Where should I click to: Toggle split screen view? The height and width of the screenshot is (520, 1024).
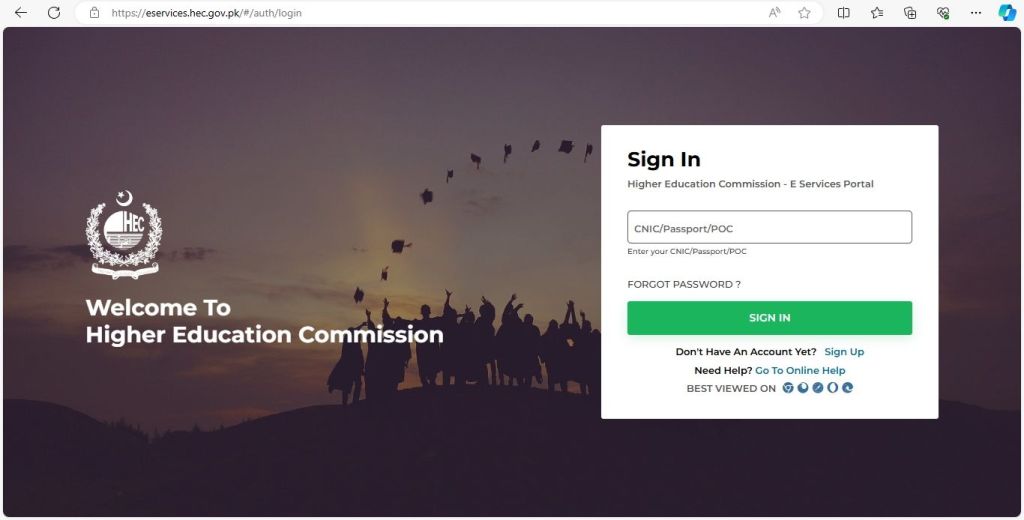point(844,12)
